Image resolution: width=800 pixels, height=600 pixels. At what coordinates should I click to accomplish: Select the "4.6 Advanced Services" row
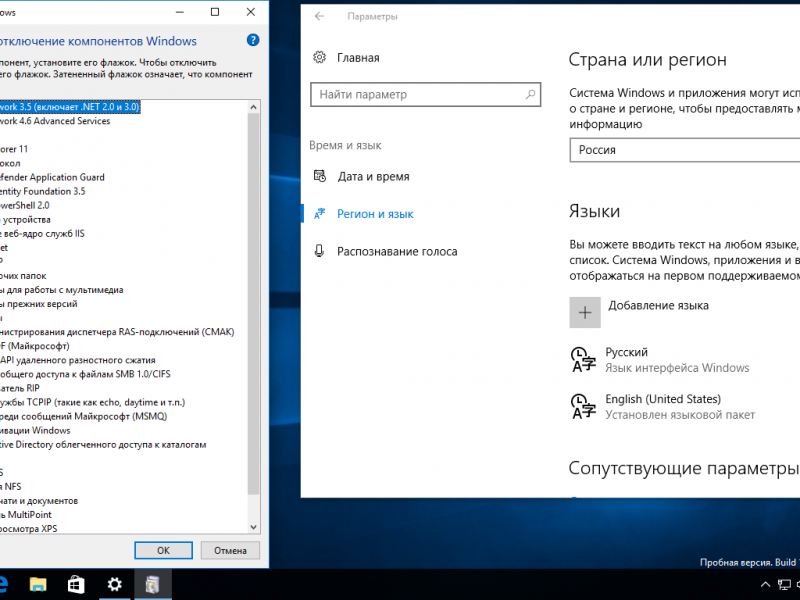(55, 121)
